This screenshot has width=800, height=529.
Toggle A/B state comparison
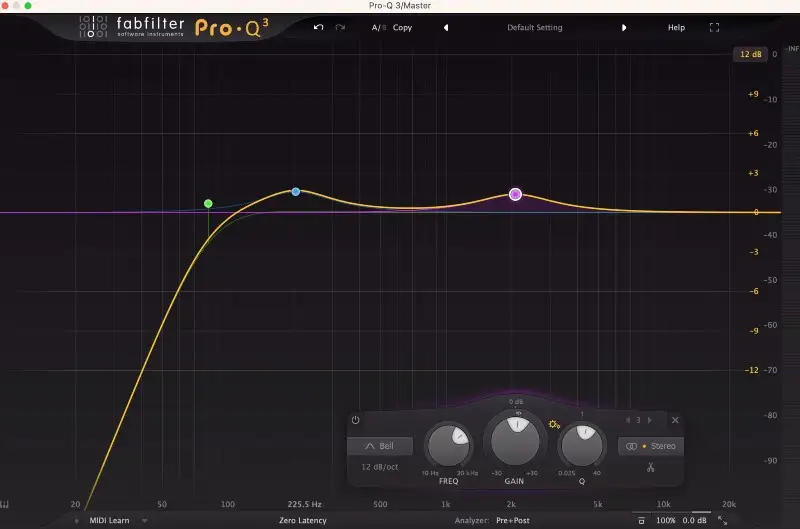[379, 27]
